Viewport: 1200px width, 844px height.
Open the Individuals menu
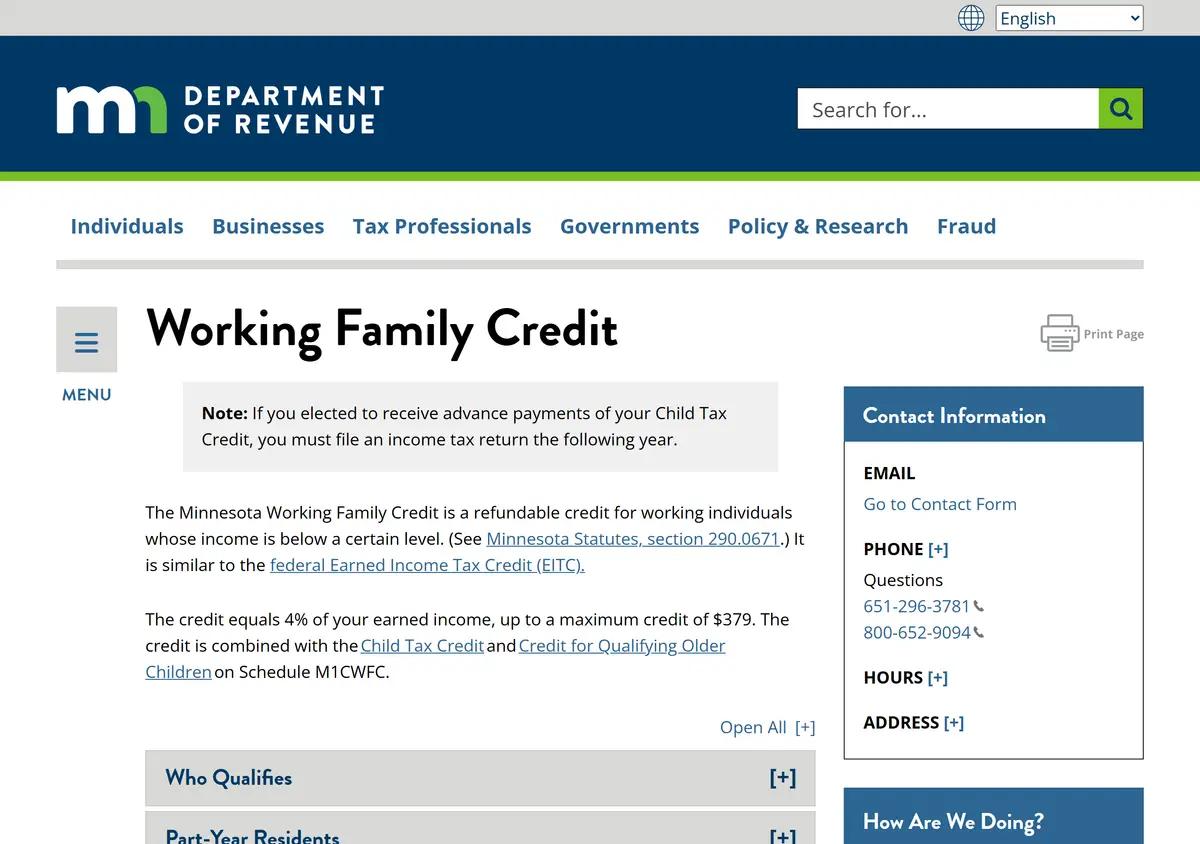[127, 226]
